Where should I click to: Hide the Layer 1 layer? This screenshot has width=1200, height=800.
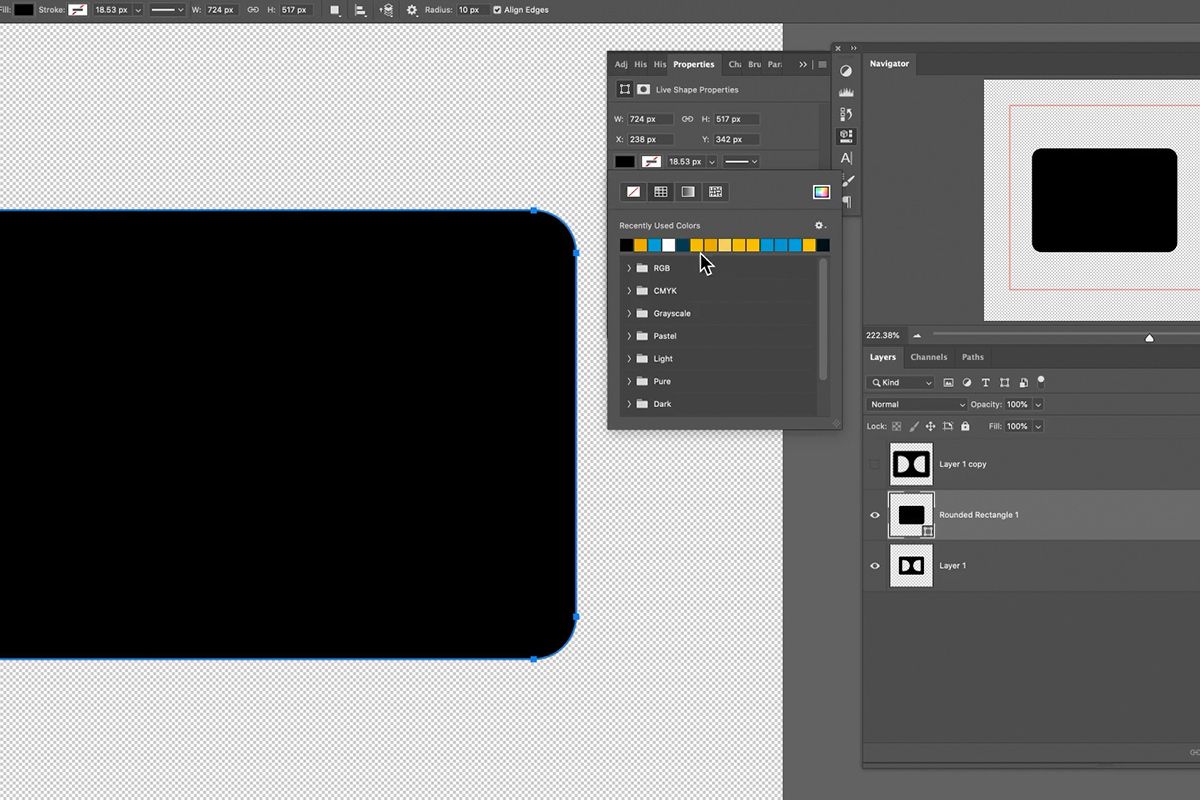pos(875,566)
